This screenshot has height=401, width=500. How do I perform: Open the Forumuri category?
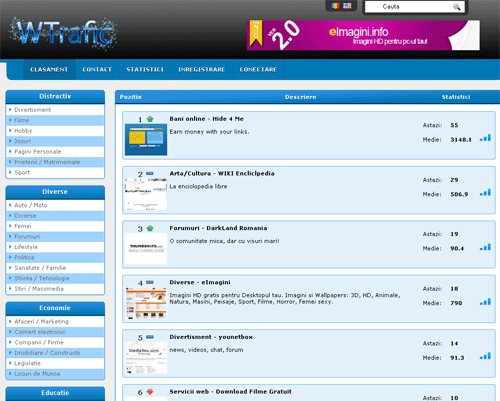coord(55,236)
